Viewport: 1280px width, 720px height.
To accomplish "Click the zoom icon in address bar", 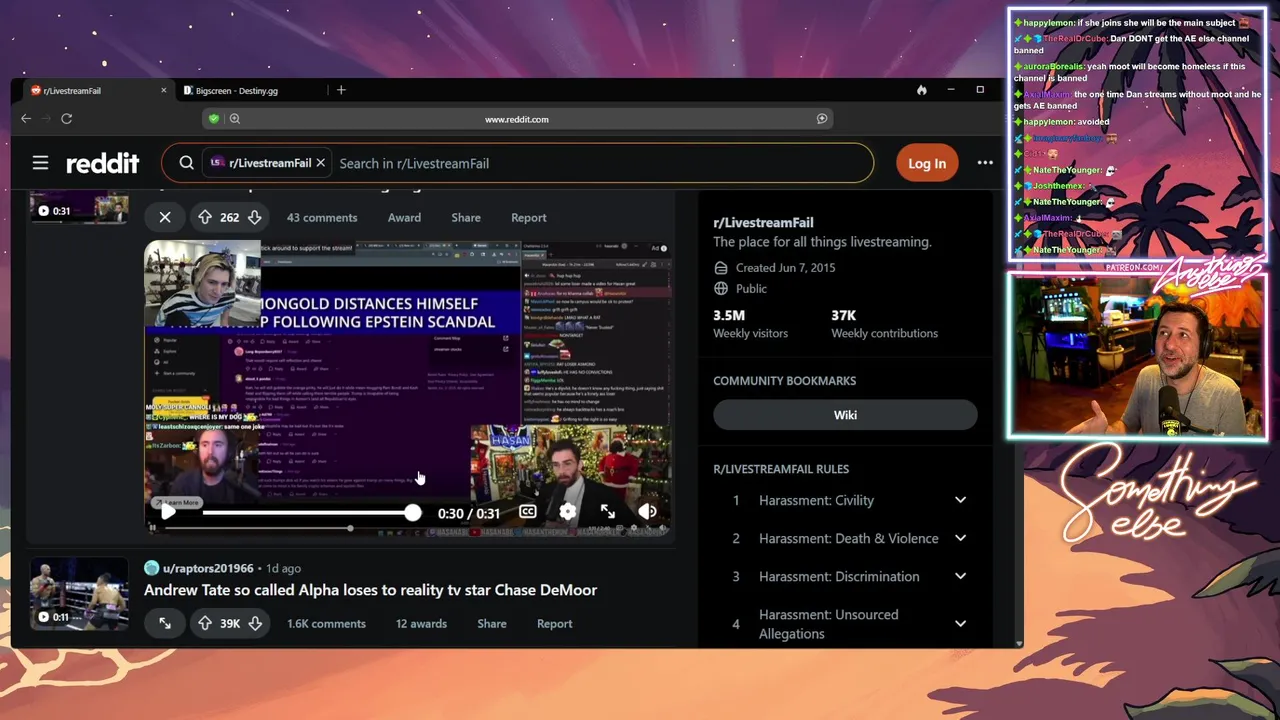I will tap(234, 119).
